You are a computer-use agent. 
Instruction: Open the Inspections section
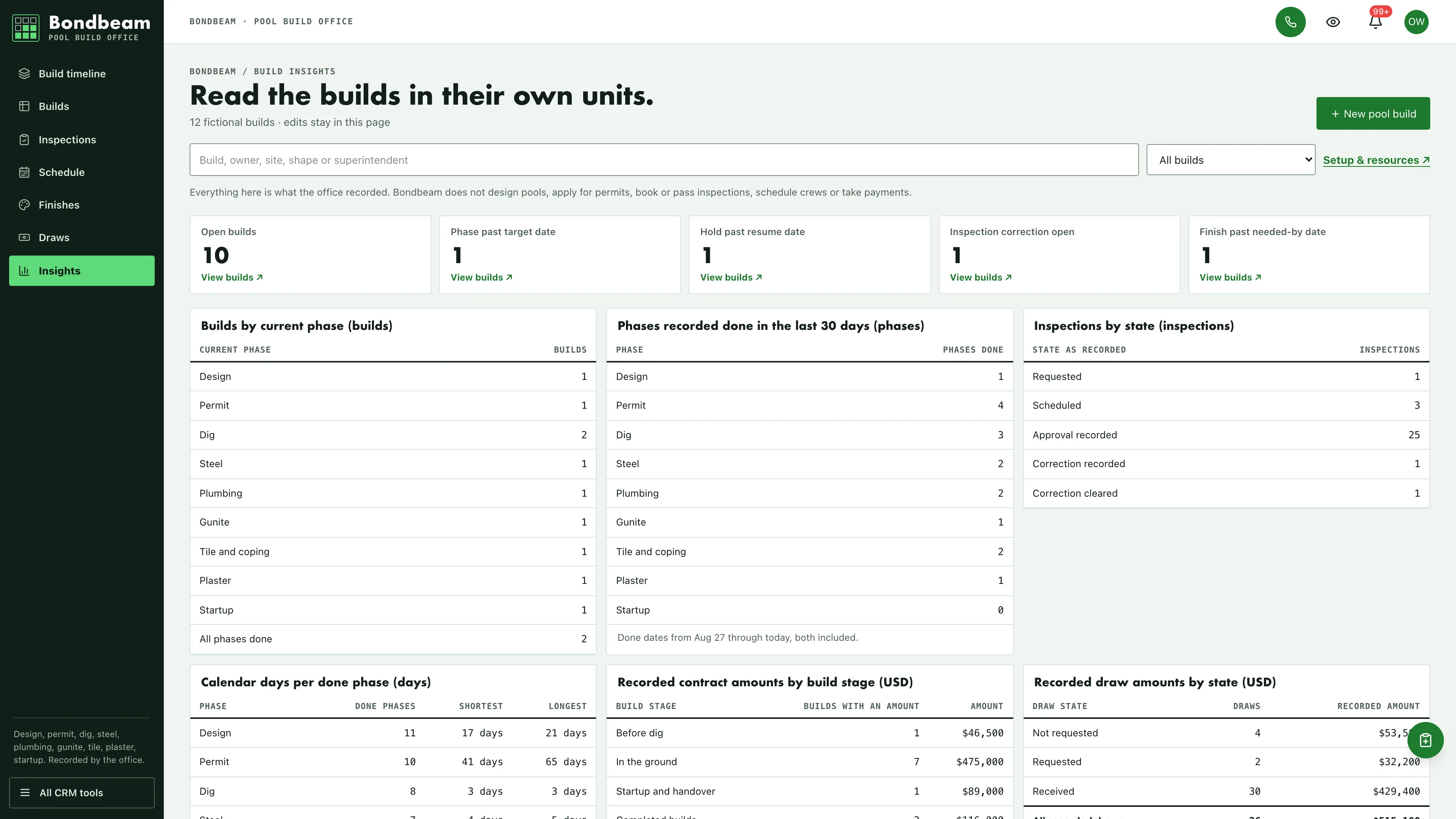(82, 140)
